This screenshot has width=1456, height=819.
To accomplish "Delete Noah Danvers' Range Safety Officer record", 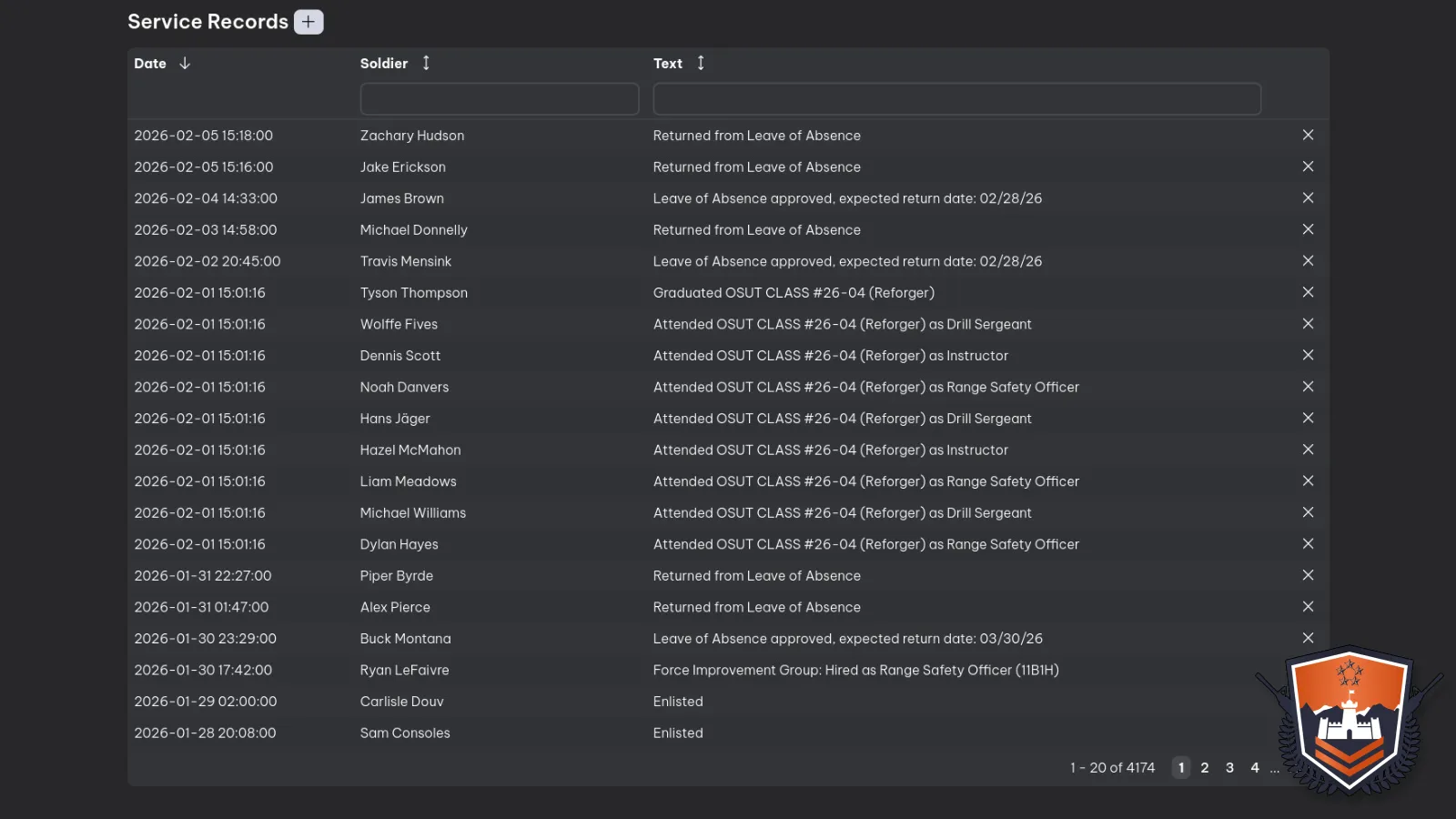I will click(1308, 387).
